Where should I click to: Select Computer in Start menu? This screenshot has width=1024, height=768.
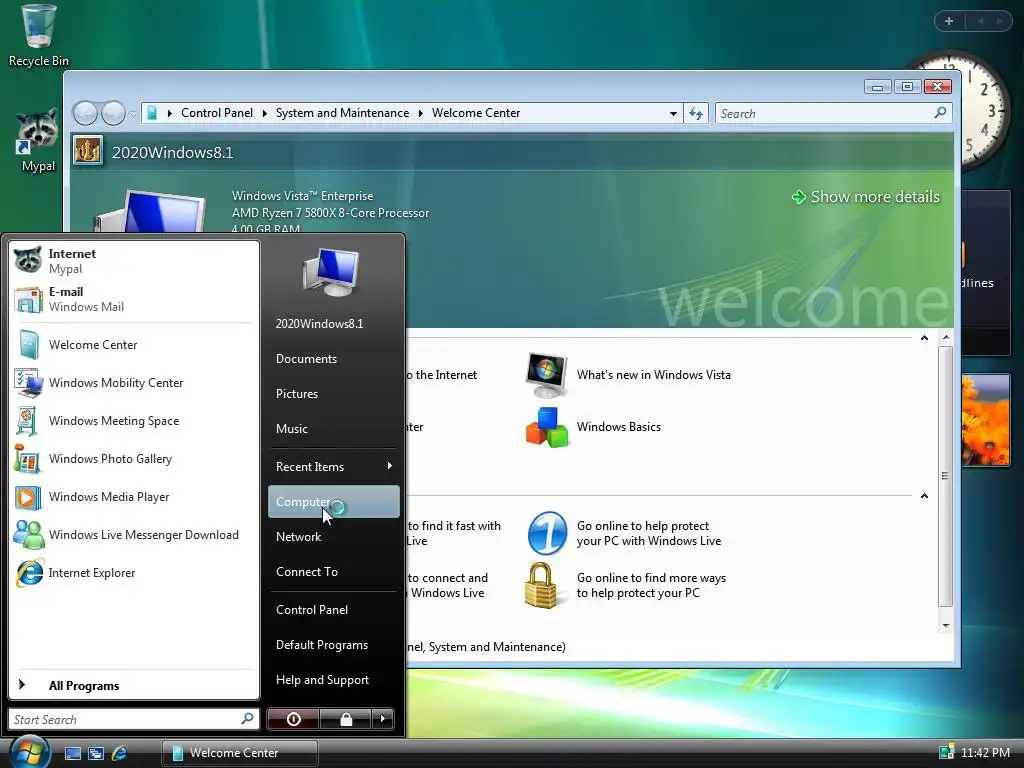point(333,502)
